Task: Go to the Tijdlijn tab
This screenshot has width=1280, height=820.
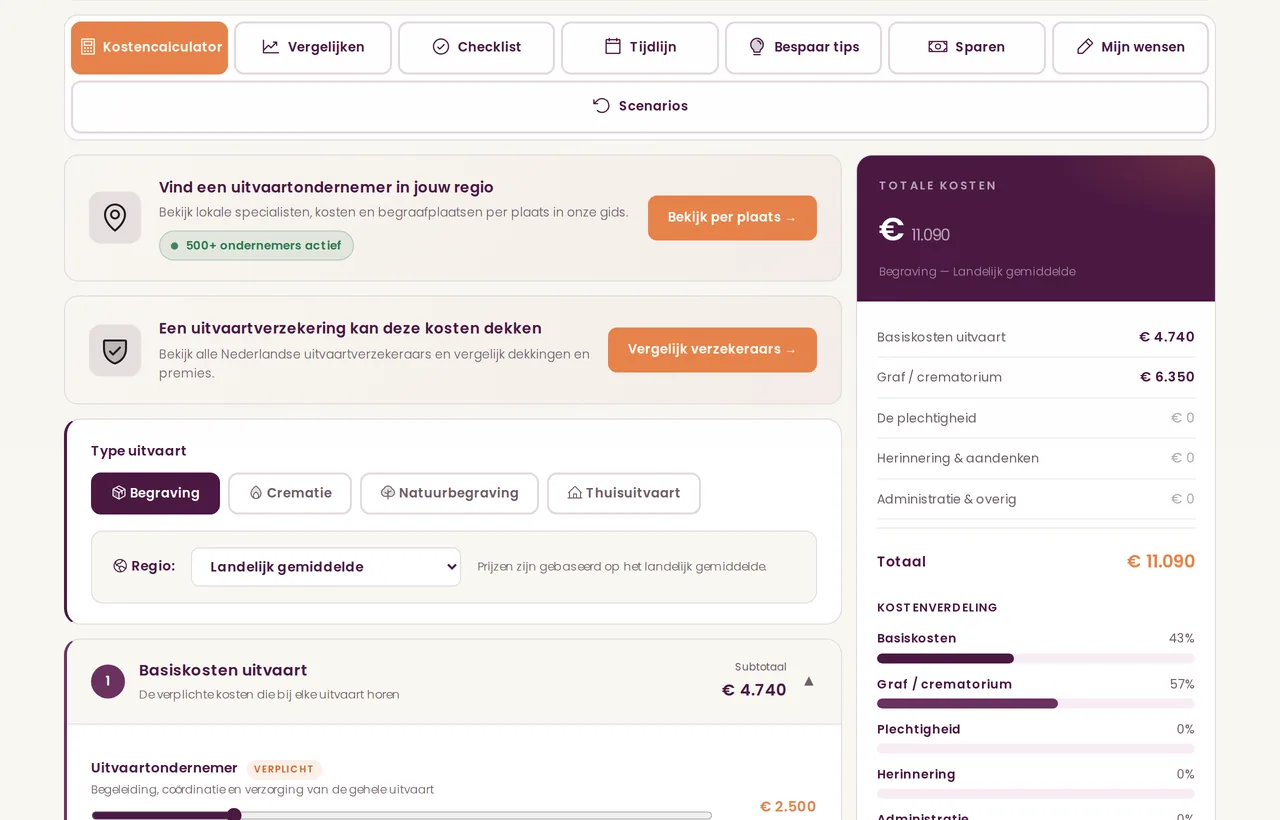Action: click(640, 48)
